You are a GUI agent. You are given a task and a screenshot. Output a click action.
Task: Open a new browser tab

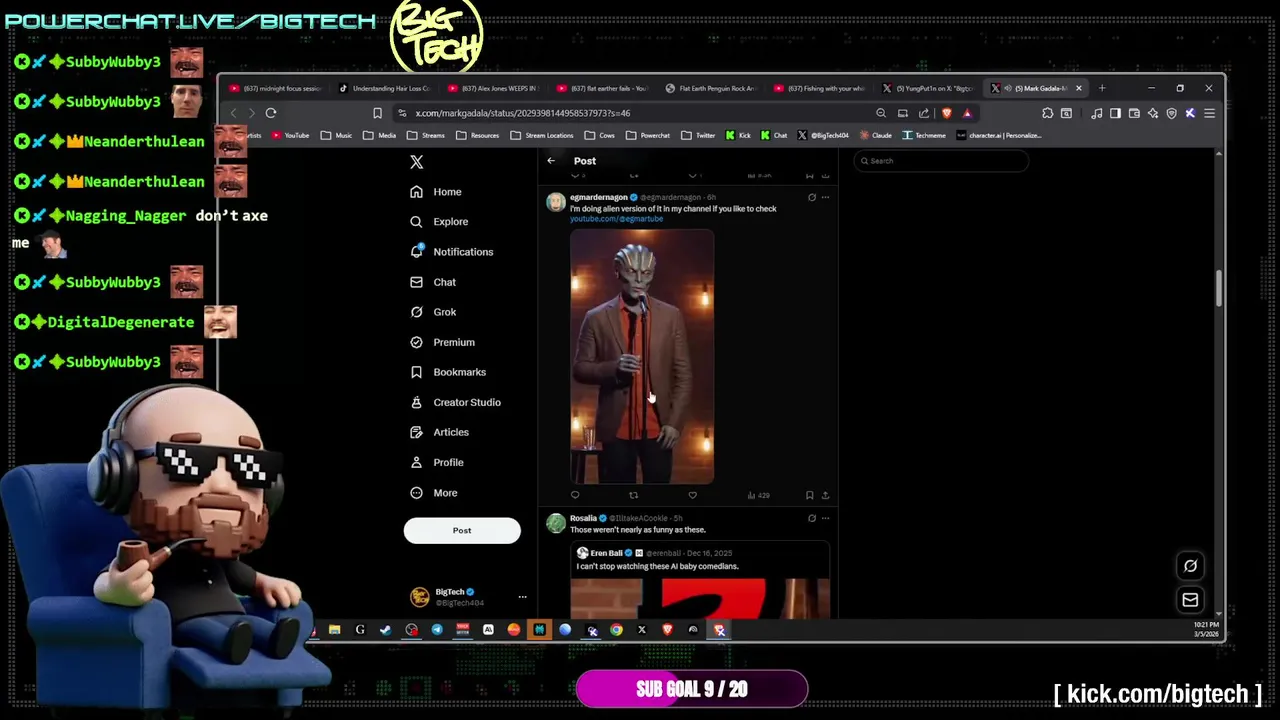[1102, 88]
